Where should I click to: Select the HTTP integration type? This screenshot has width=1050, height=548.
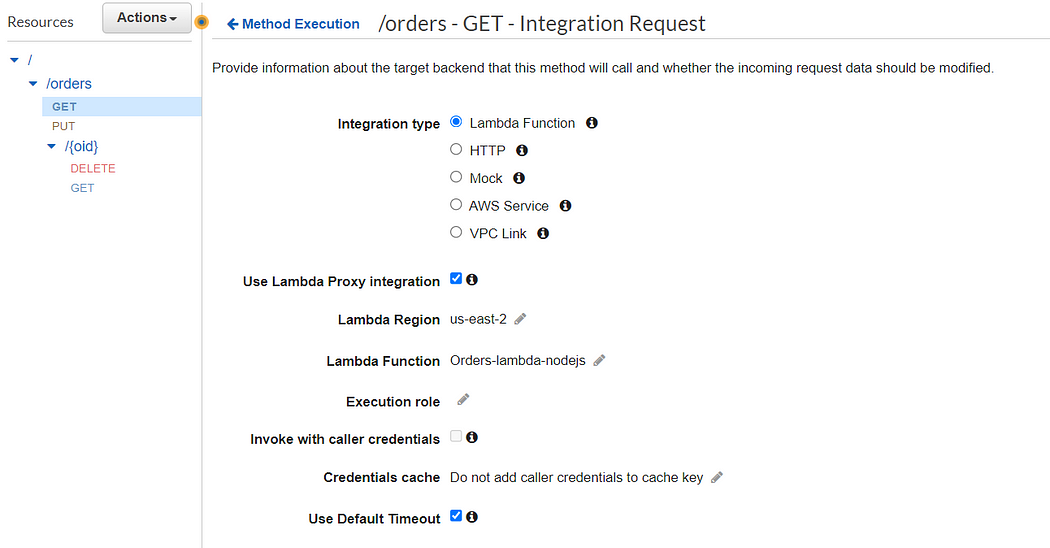click(x=456, y=149)
